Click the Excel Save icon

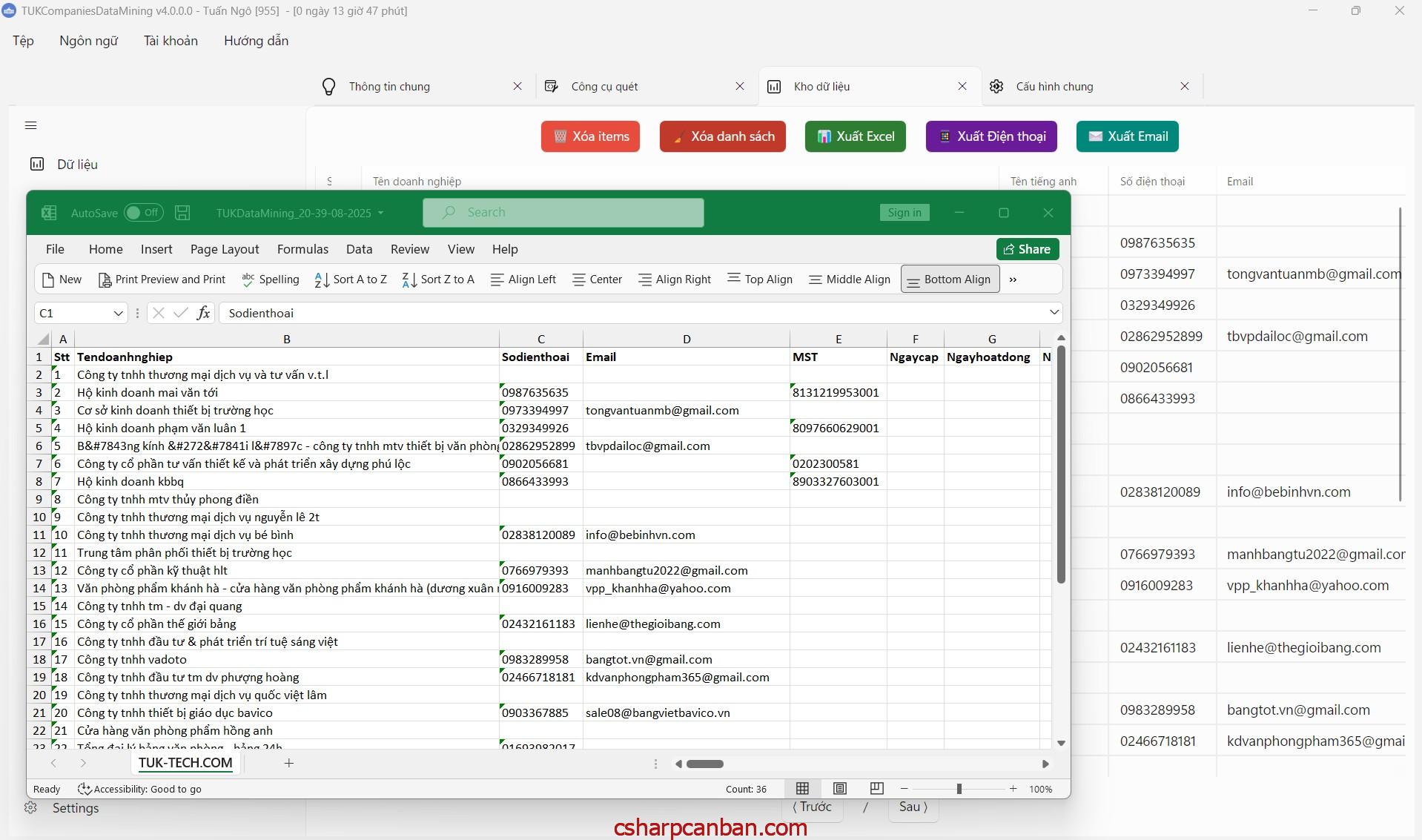[x=182, y=213]
